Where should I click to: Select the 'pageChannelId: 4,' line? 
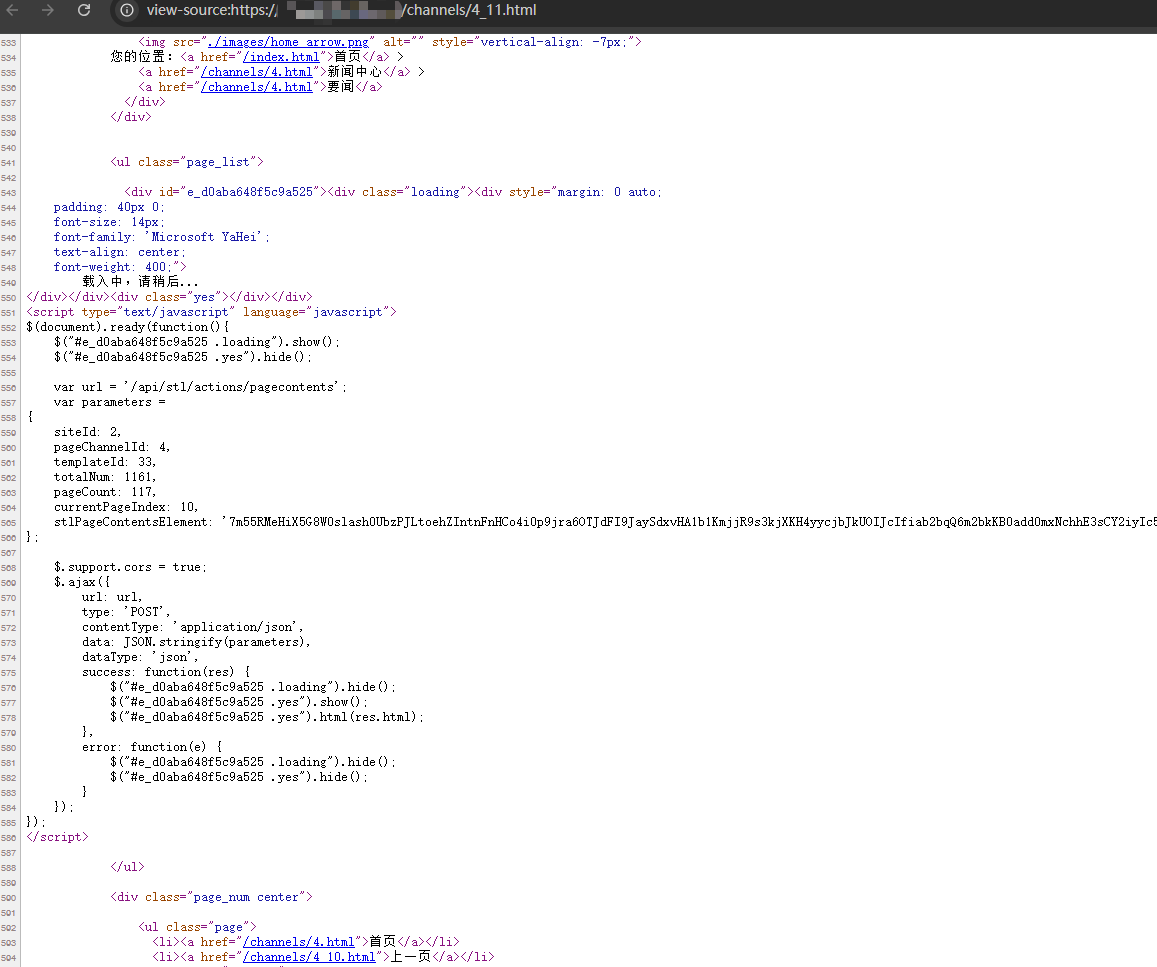pos(111,447)
